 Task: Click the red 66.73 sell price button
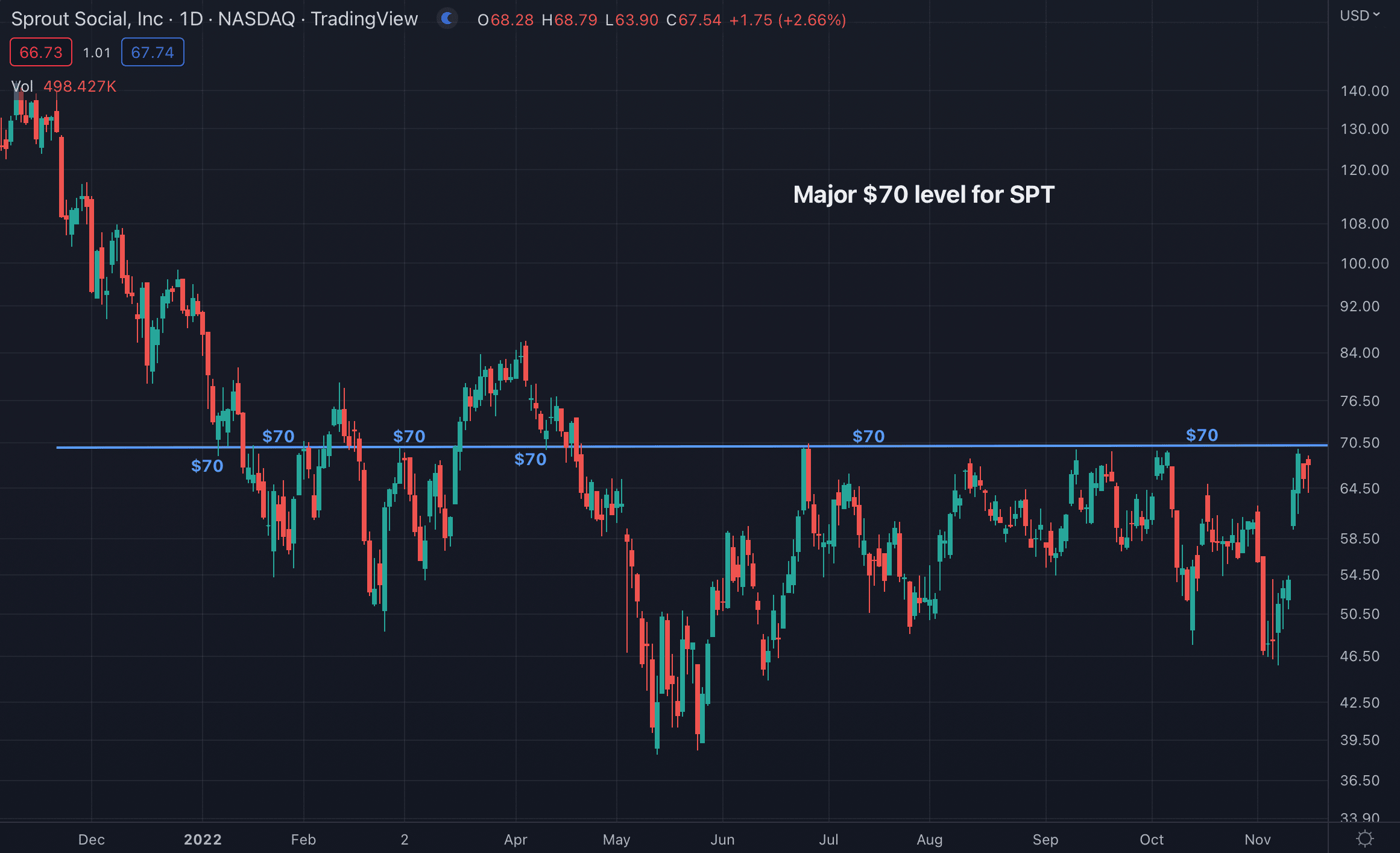(41, 52)
